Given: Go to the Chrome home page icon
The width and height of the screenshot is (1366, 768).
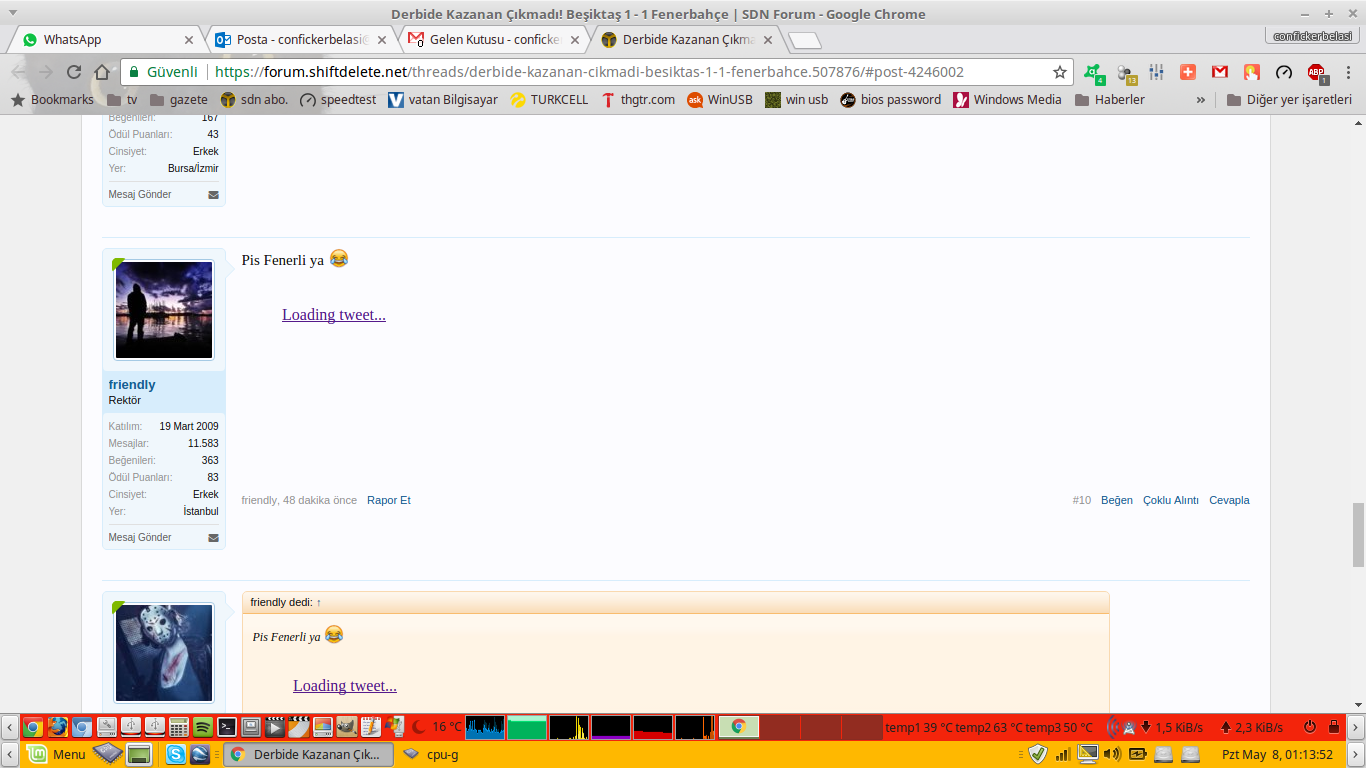Looking at the screenshot, I should point(102,72).
